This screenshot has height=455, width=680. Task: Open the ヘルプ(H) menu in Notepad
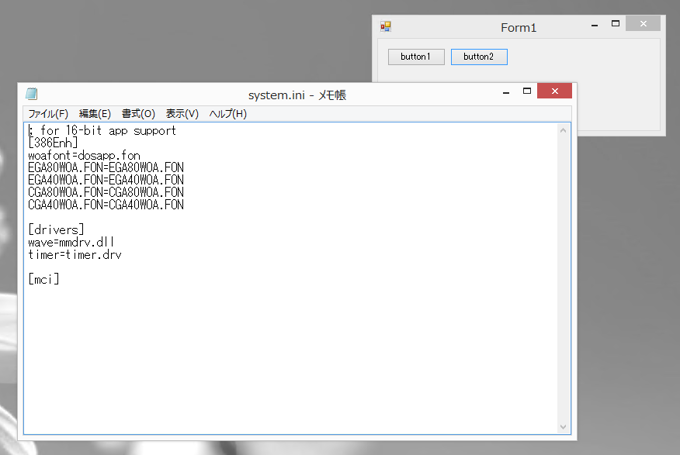(228, 114)
